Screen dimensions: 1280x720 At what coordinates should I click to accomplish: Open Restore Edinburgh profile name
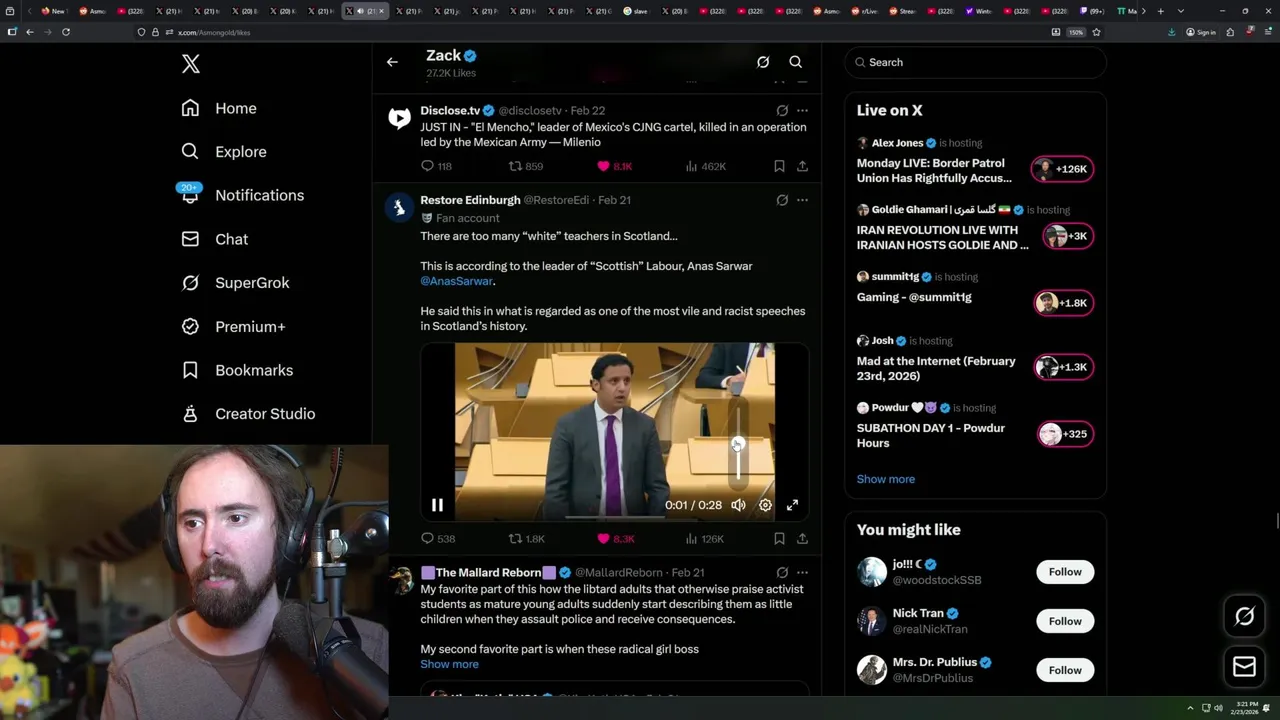[x=470, y=200]
